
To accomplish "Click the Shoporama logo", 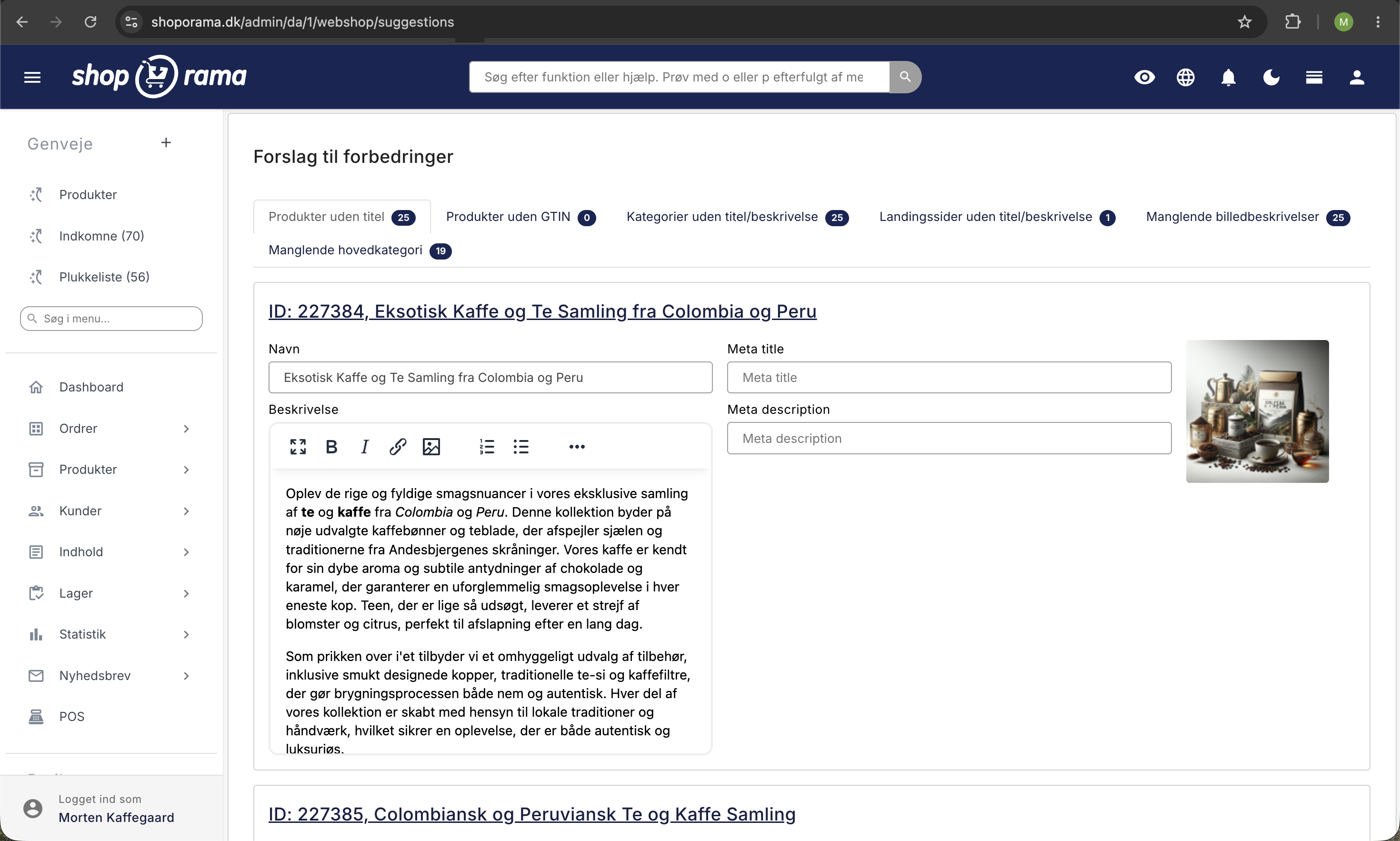I will pyautogui.click(x=159, y=77).
